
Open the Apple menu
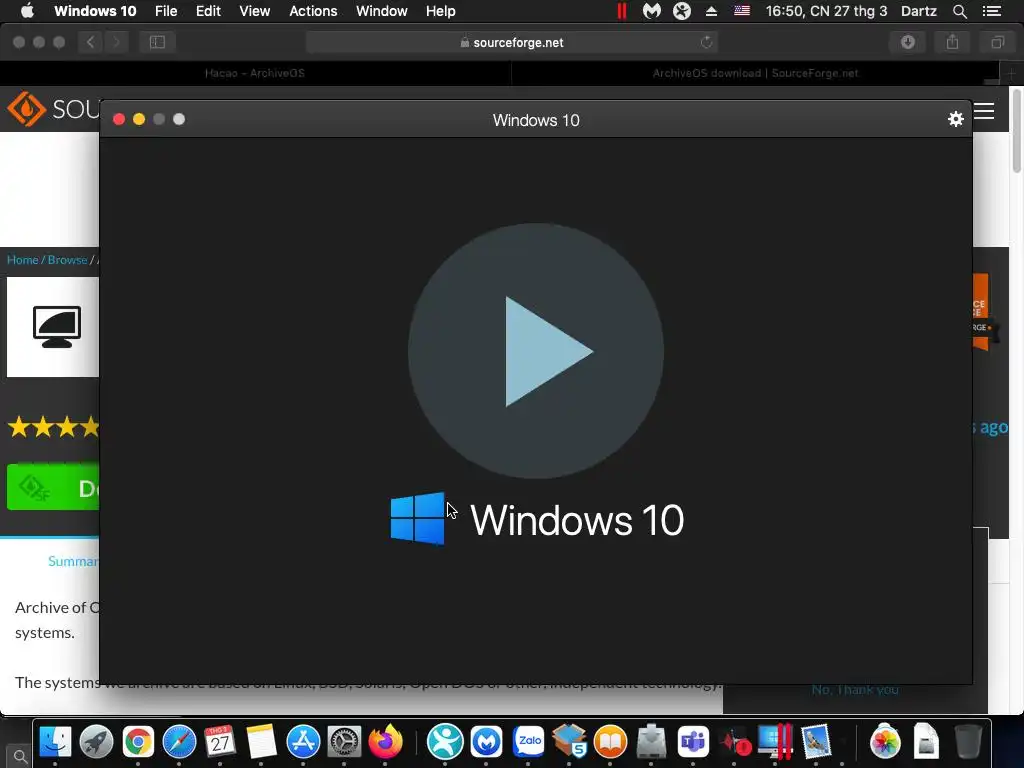click(x=27, y=11)
